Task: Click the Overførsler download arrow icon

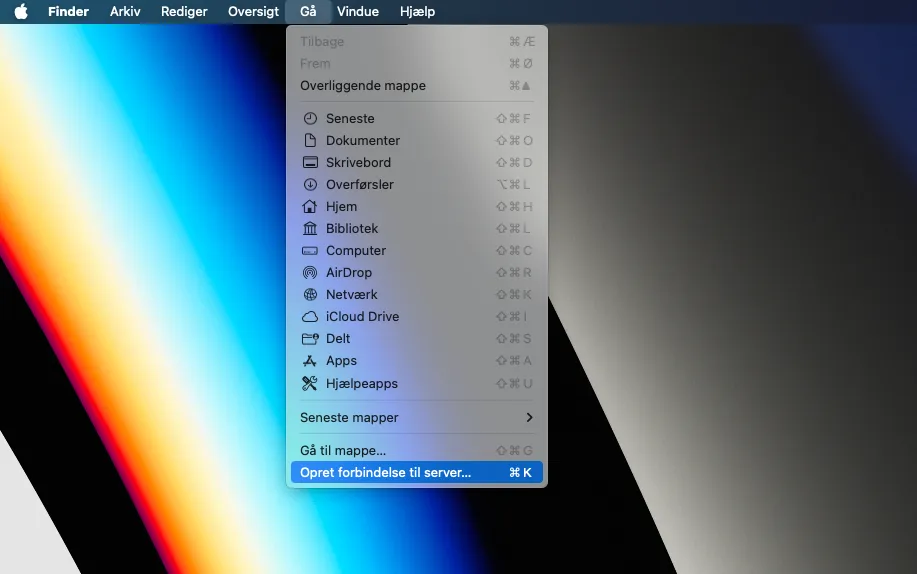Action: coord(310,184)
